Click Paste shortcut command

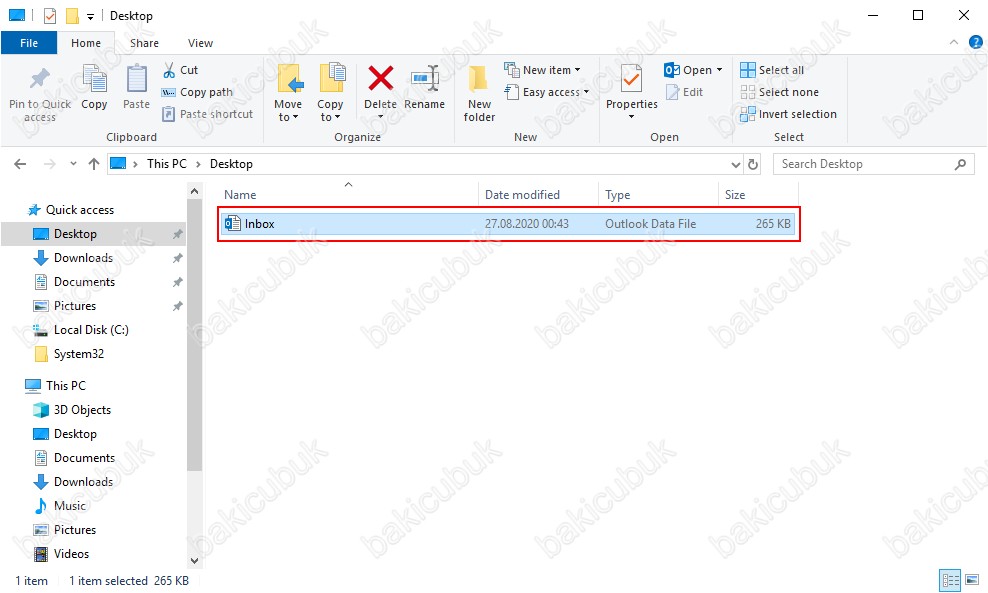point(207,114)
